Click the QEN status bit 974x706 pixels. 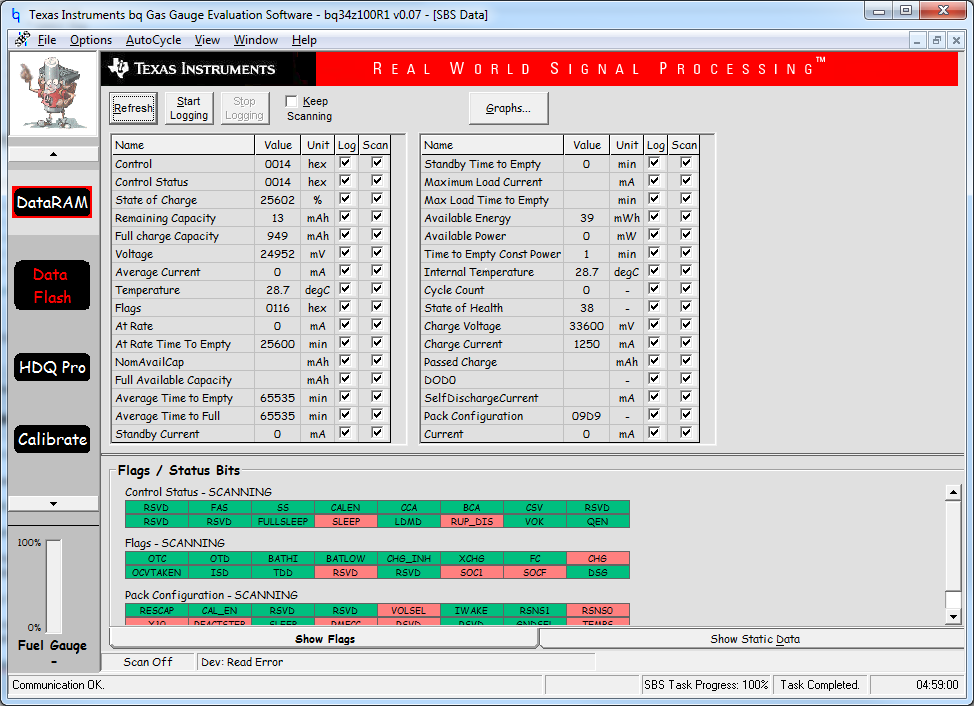(598, 522)
